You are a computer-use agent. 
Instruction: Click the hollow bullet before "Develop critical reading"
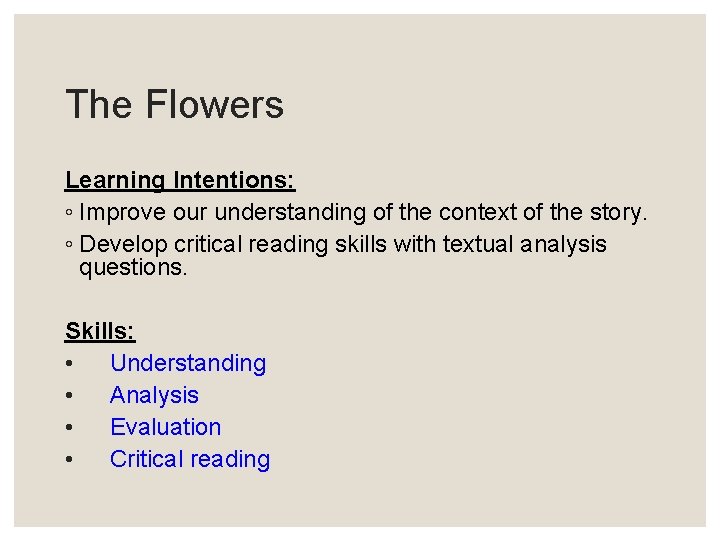[x=69, y=245]
